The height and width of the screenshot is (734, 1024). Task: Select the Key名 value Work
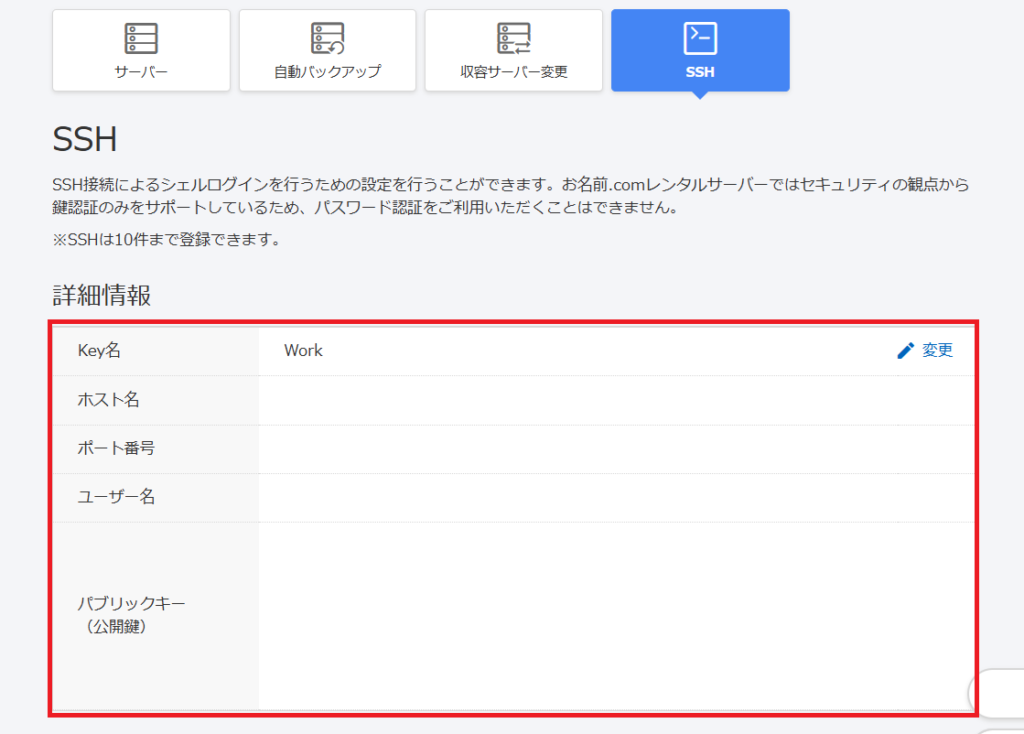(303, 351)
